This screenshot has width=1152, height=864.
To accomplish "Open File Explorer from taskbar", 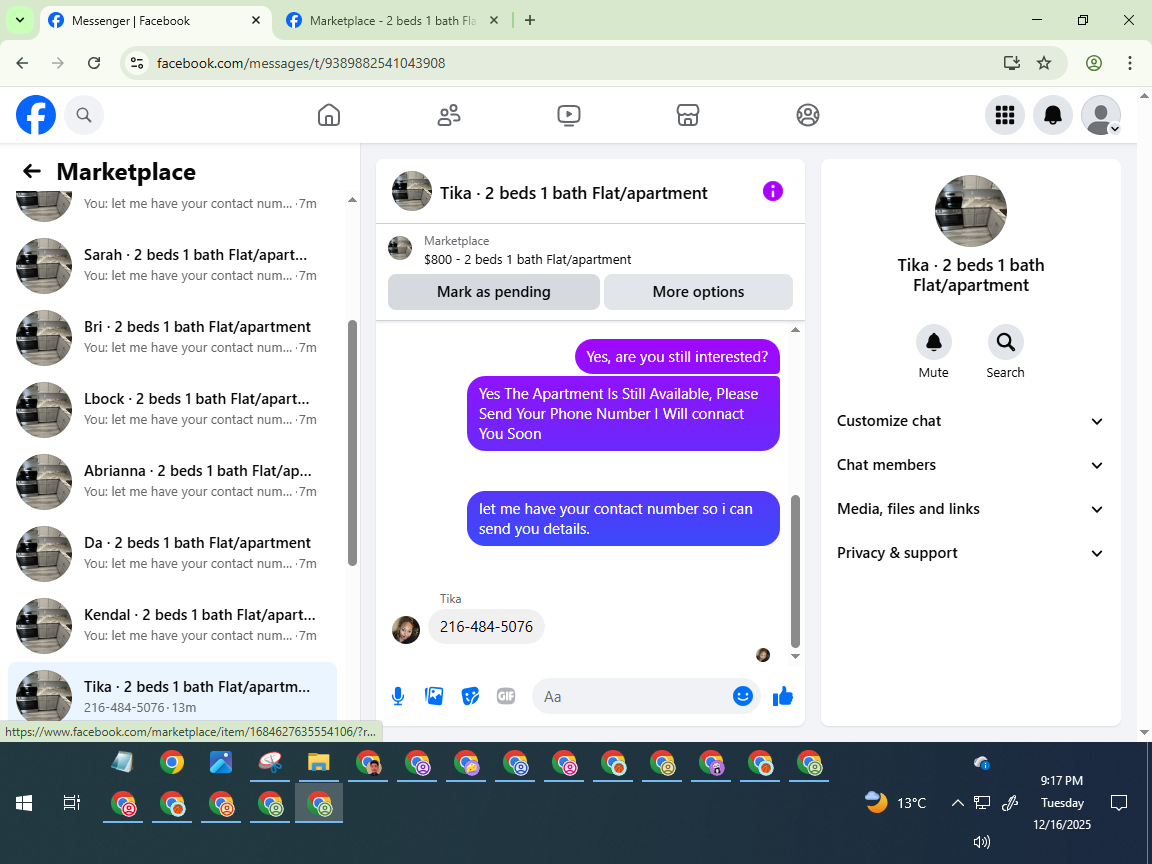I will click(318, 763).
